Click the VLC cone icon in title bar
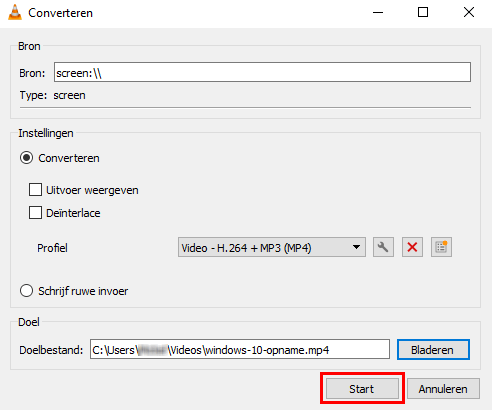 tap(15, 13)
